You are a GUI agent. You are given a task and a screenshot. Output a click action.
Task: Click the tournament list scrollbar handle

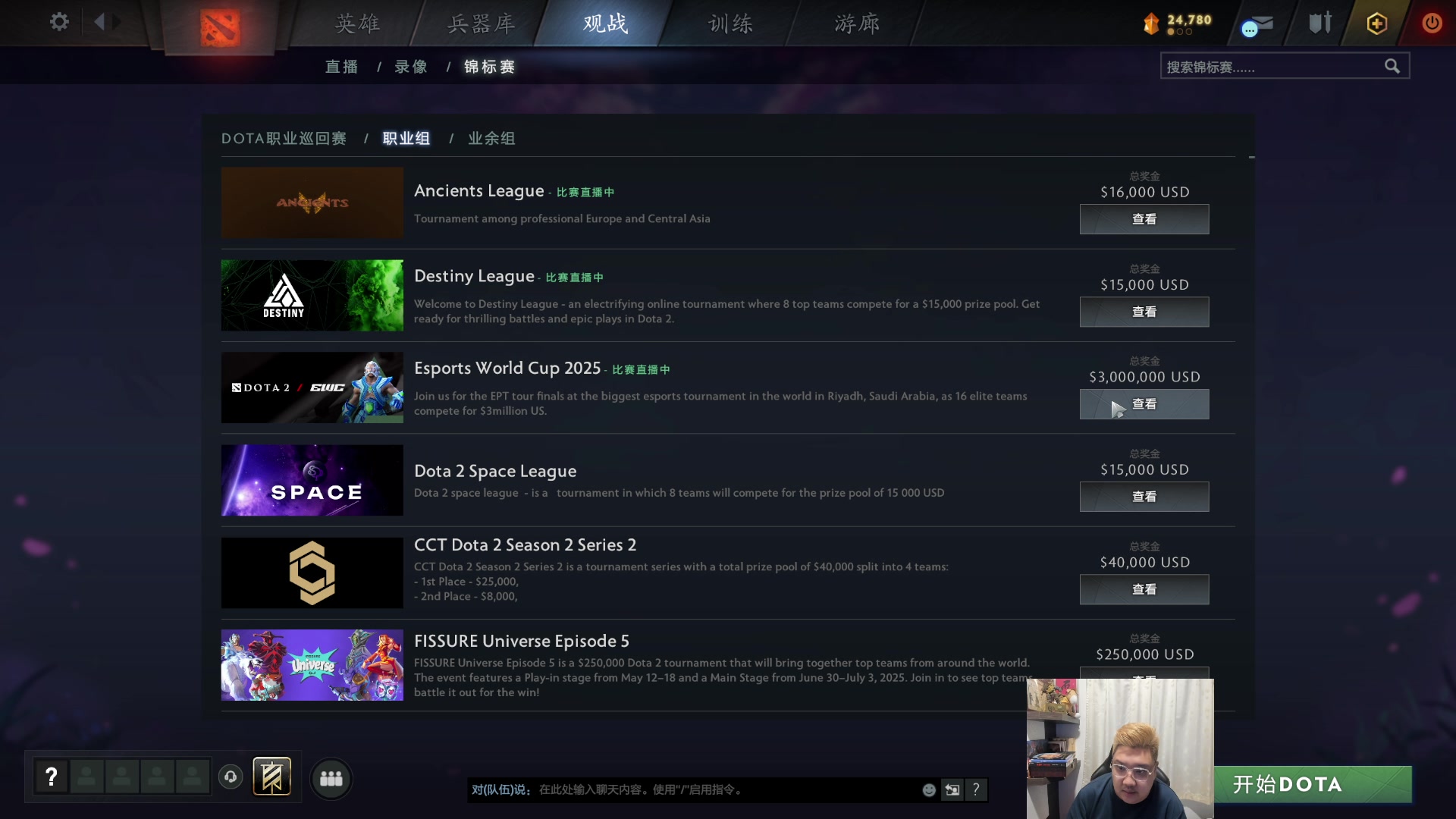pyautogui.click(x=1251, y=157)
